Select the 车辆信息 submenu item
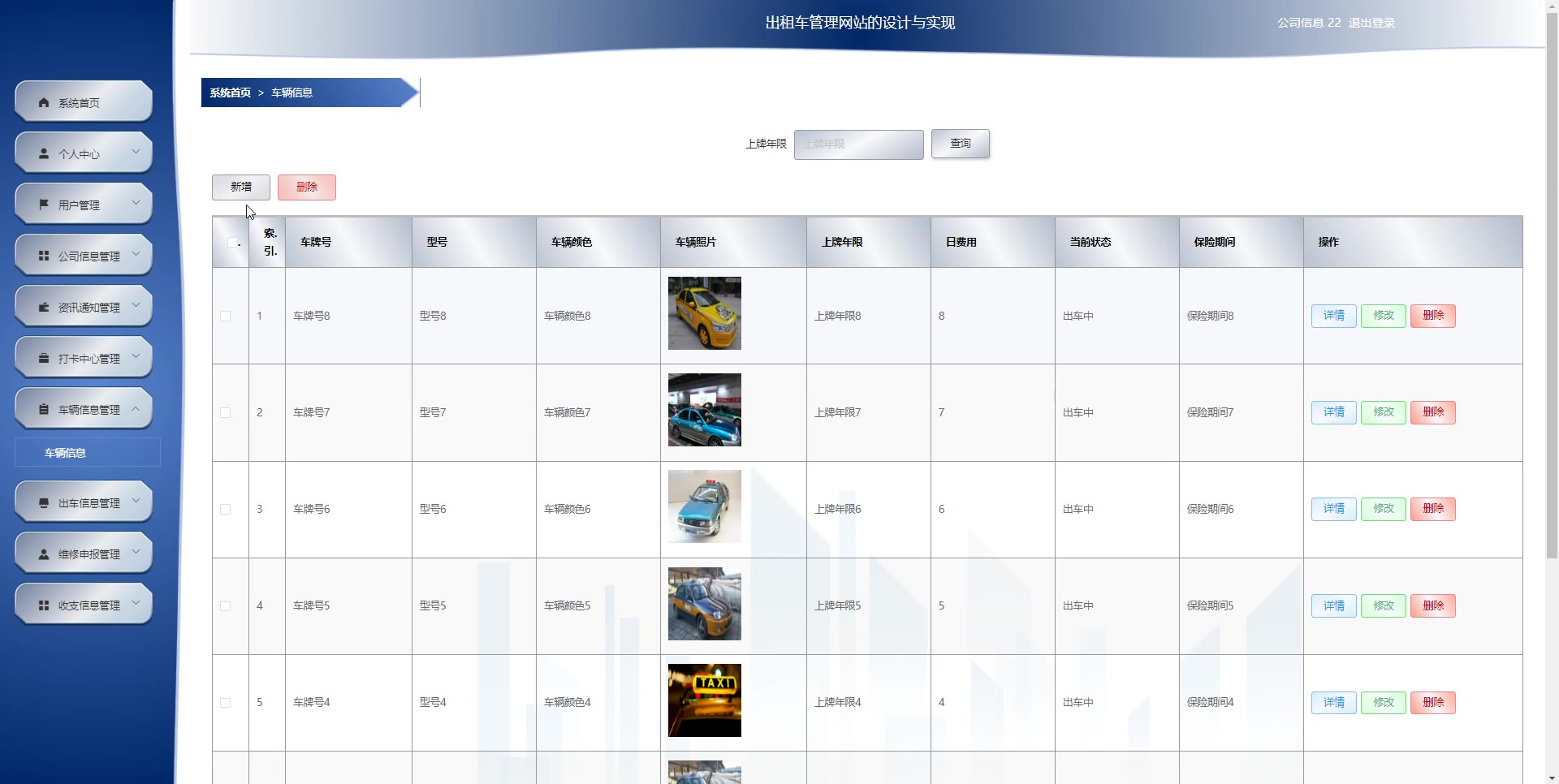The height and width of the screenshot is (784, 1559). pyautogui.click(x=88, y=453)
